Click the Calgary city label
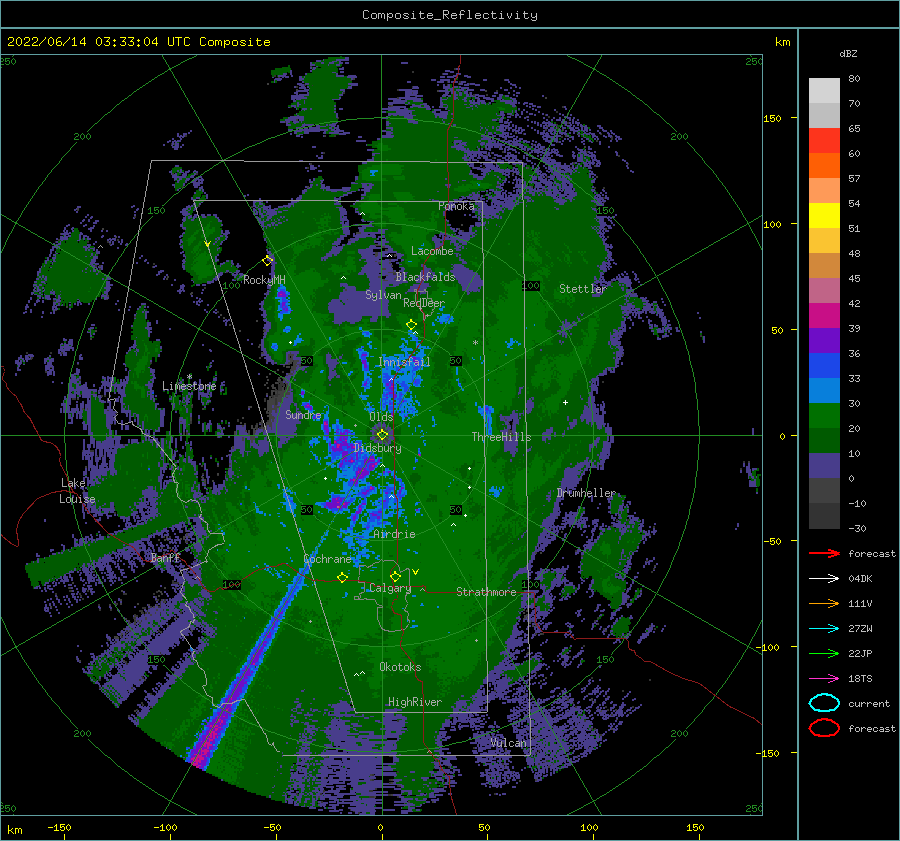The width and height of the screenshot is (900, 841). [390, 588]
